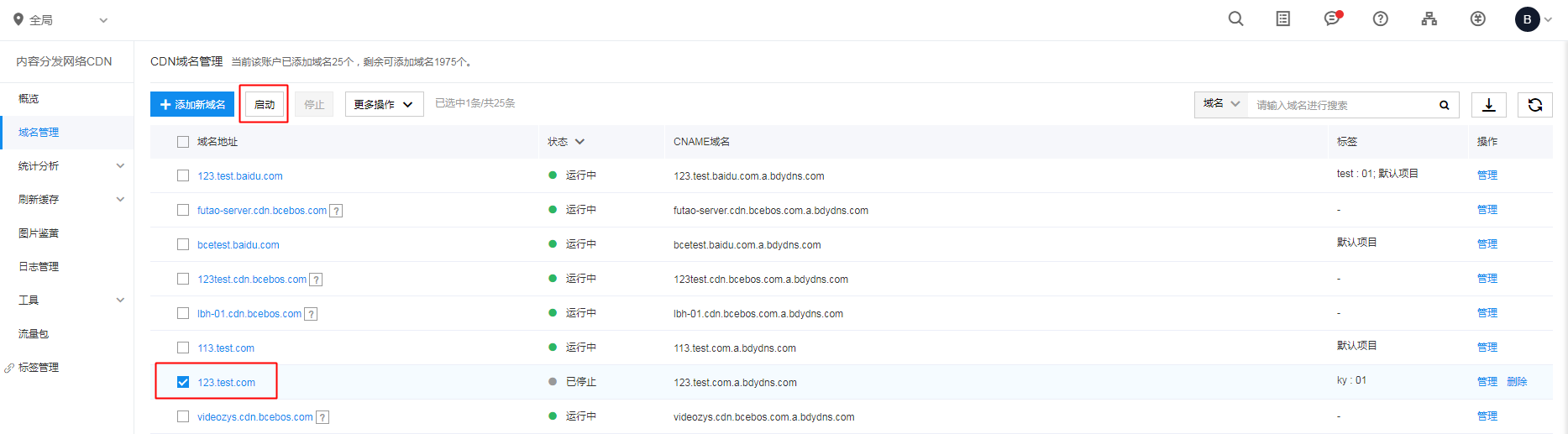Open the 更多操作 dropdown
The height and width of the screenshot is (434, 1568).
pyautogui.click(x=384, y=105)
